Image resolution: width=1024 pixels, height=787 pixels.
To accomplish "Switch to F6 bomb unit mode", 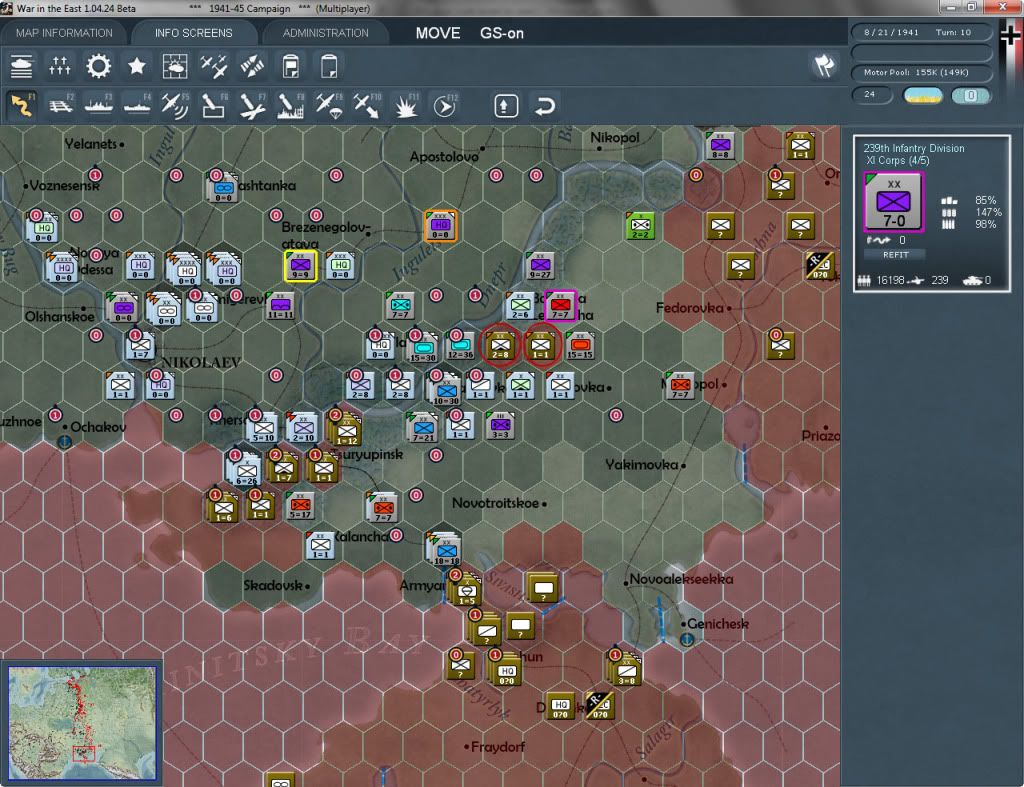I will 214,105.
